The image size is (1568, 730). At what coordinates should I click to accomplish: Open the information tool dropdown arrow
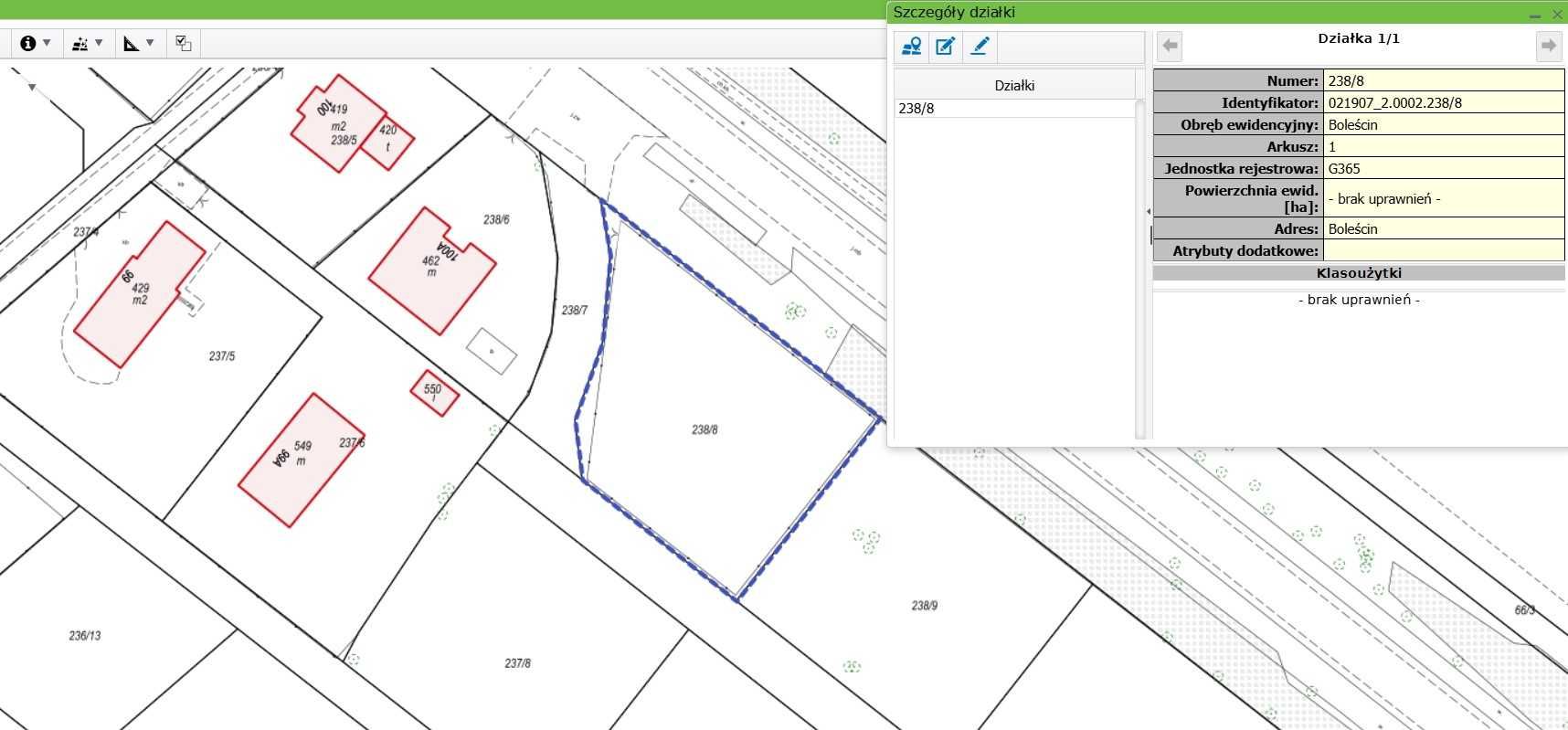click(x=47, y=43)
